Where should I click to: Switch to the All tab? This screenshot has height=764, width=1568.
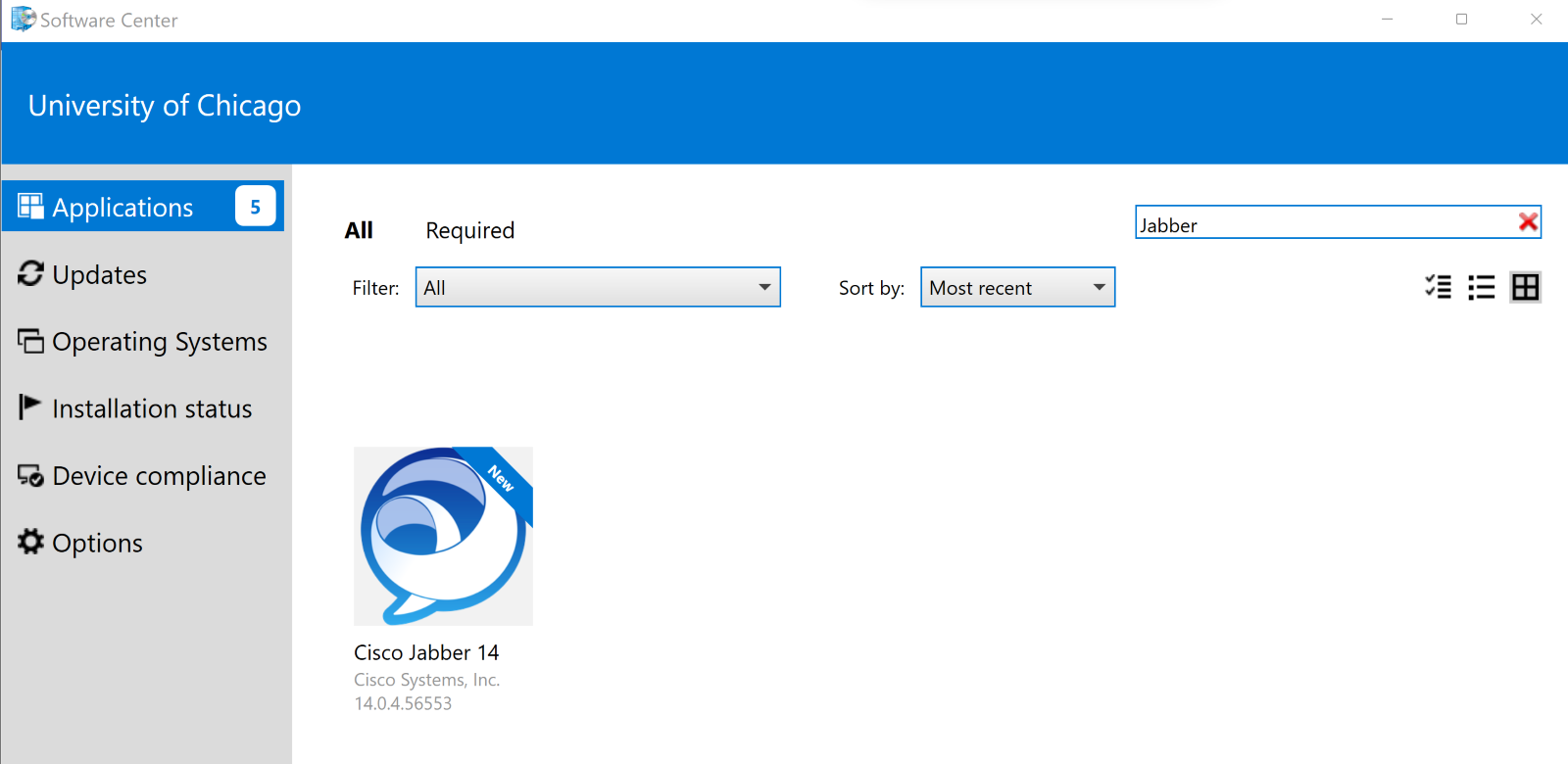(x=359, y=230)
